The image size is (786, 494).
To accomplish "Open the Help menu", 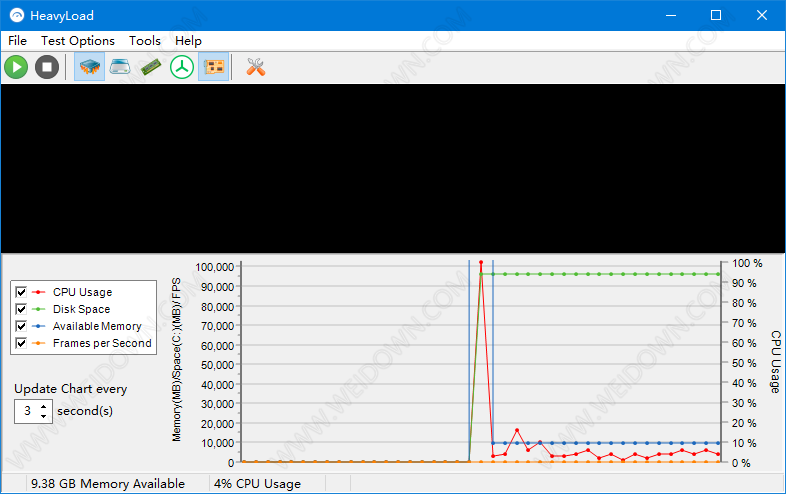I will pyautogui.click(x=188, y=41).
